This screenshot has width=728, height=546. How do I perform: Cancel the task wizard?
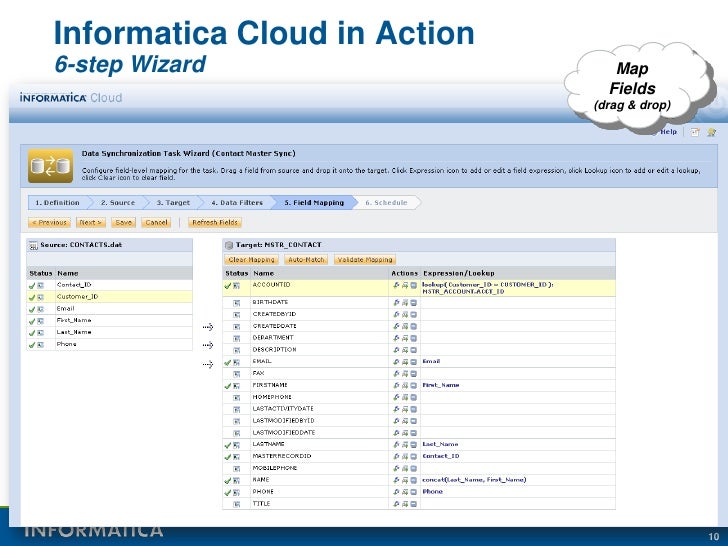pyautogui.click(x=156, y=223)
